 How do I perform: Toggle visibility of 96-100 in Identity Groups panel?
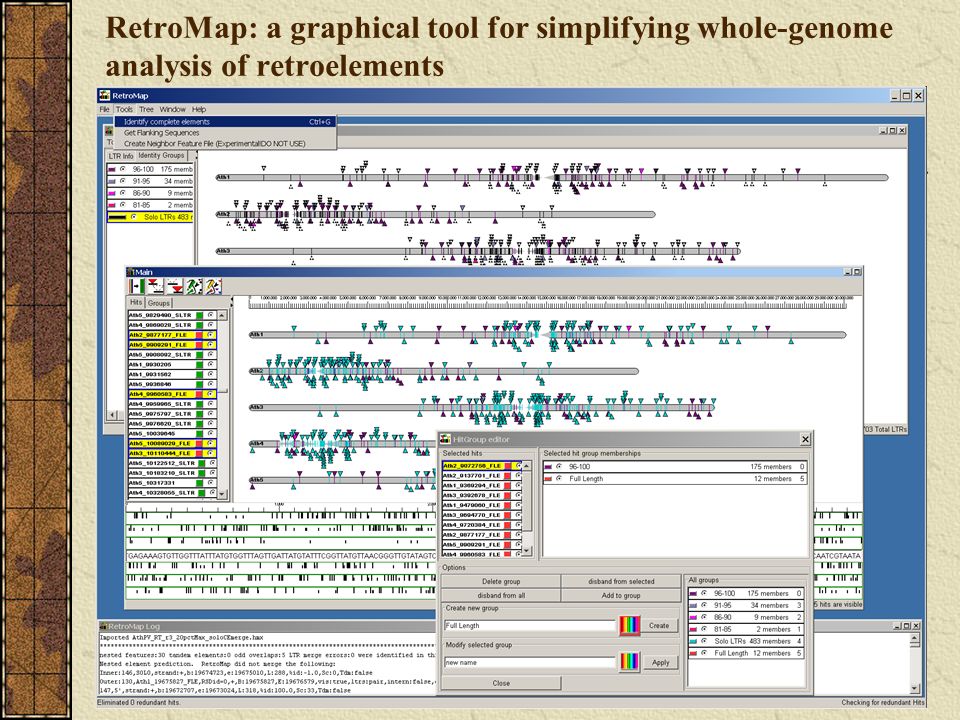[122, 169]
